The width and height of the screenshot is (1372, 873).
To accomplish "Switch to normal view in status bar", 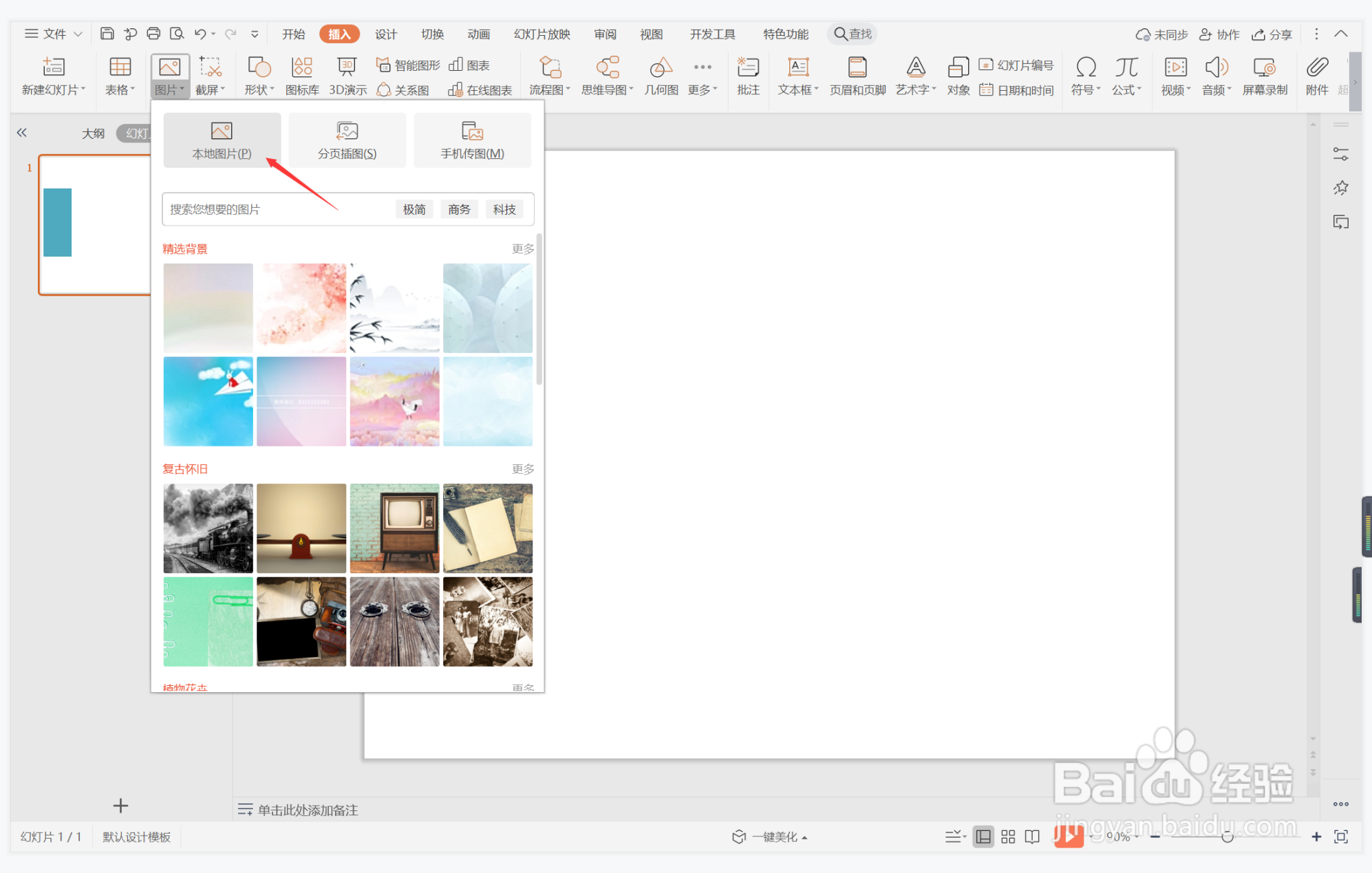I will (983, 837).
